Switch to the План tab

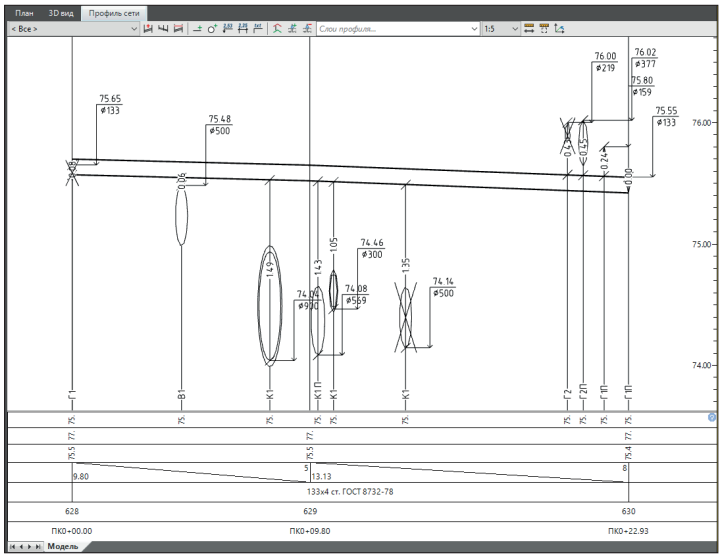[21, 13]
